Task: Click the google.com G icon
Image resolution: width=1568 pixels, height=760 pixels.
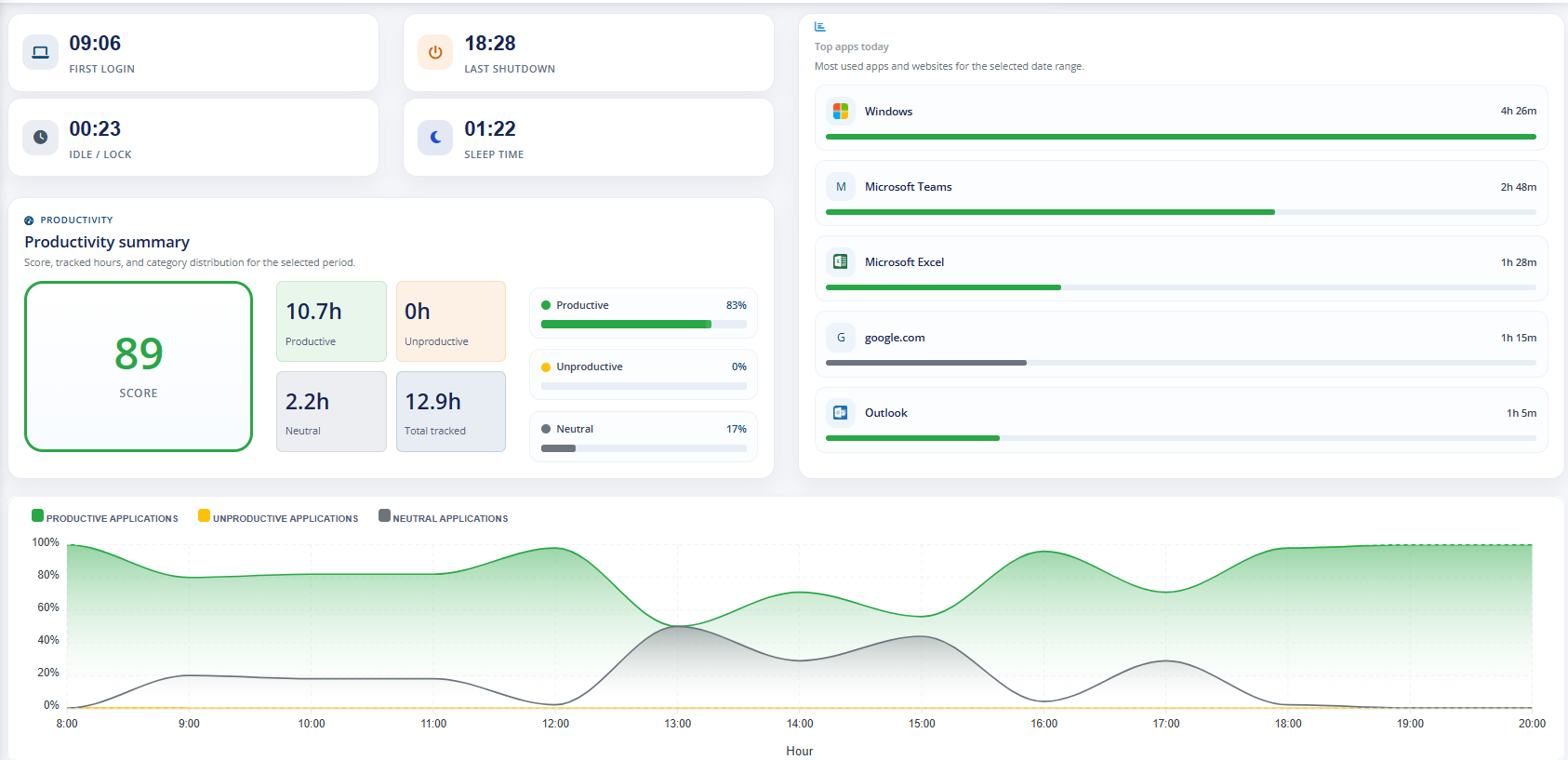Action: (x=841, y=337)
